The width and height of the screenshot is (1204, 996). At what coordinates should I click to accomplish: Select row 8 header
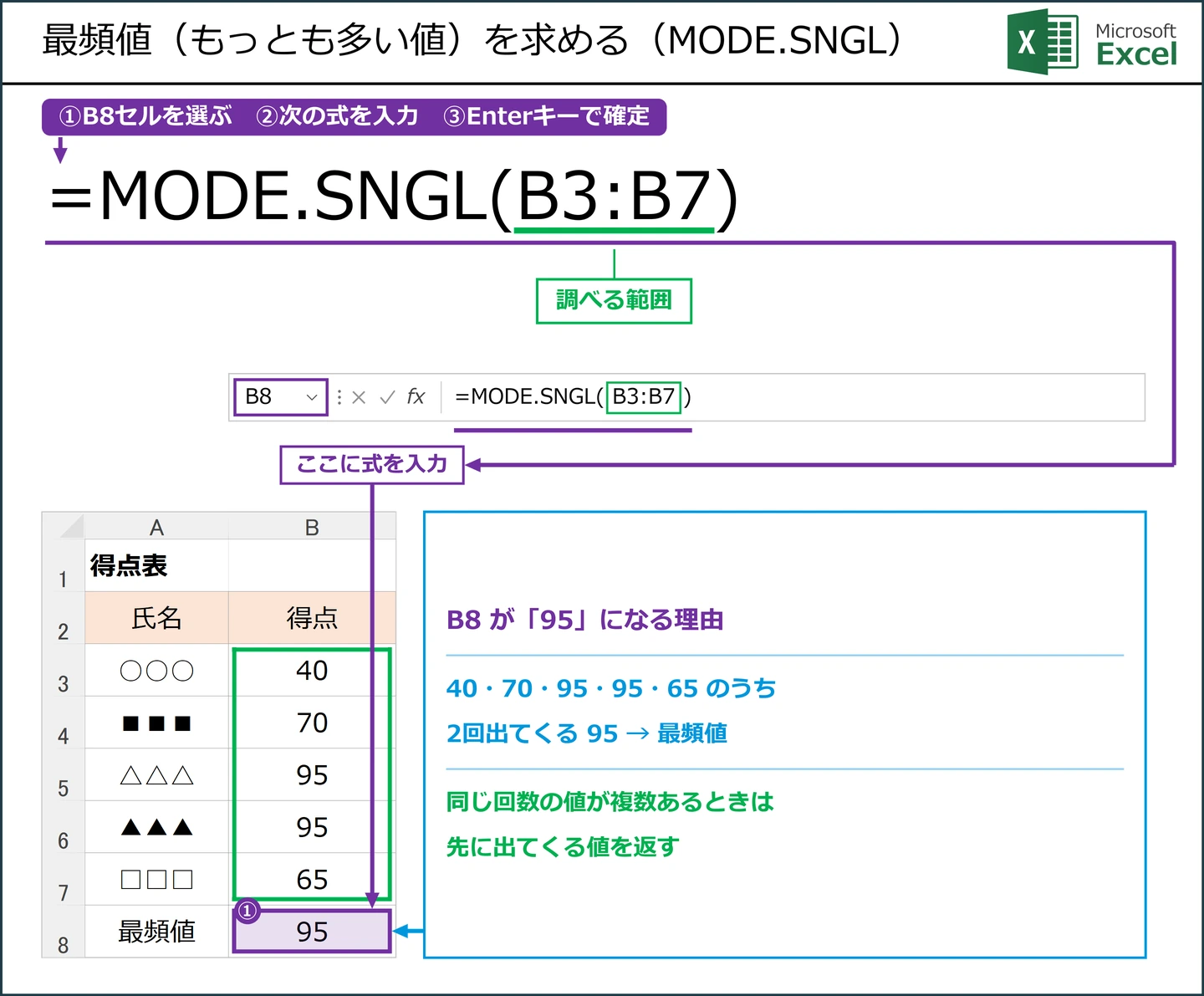pos(64,932)
